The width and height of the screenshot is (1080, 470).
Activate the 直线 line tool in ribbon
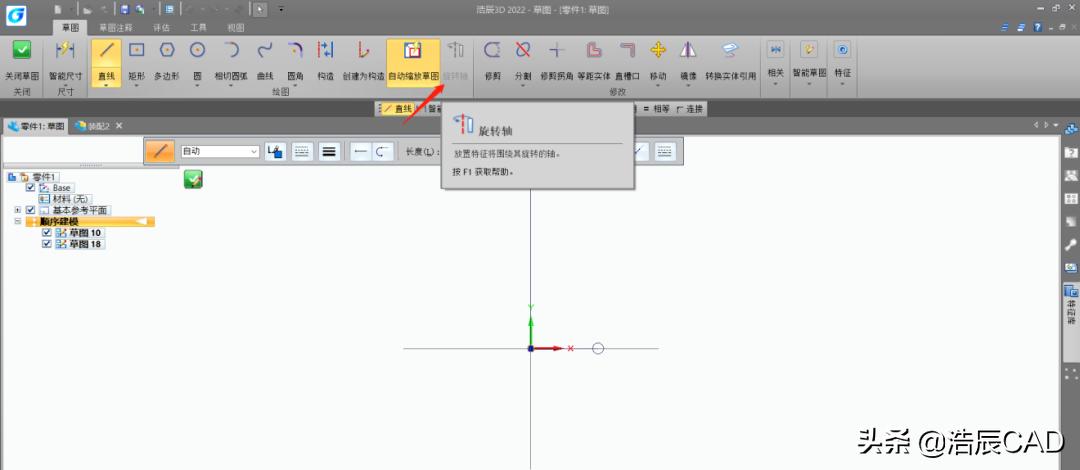click(106, 61)
